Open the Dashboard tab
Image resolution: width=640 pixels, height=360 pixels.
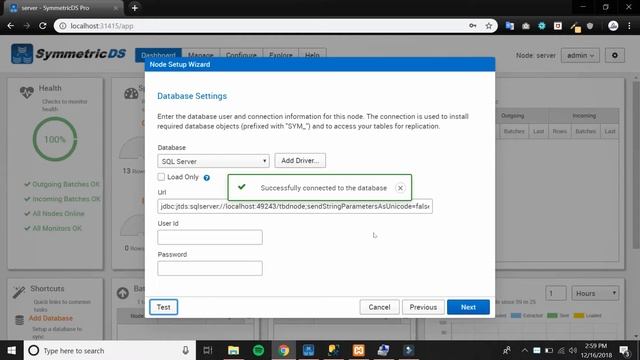(x=158, y=54)
